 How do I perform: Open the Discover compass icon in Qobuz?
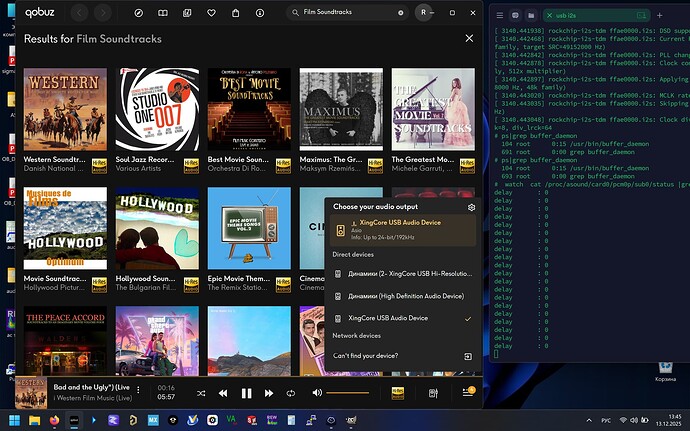[139, 13]
